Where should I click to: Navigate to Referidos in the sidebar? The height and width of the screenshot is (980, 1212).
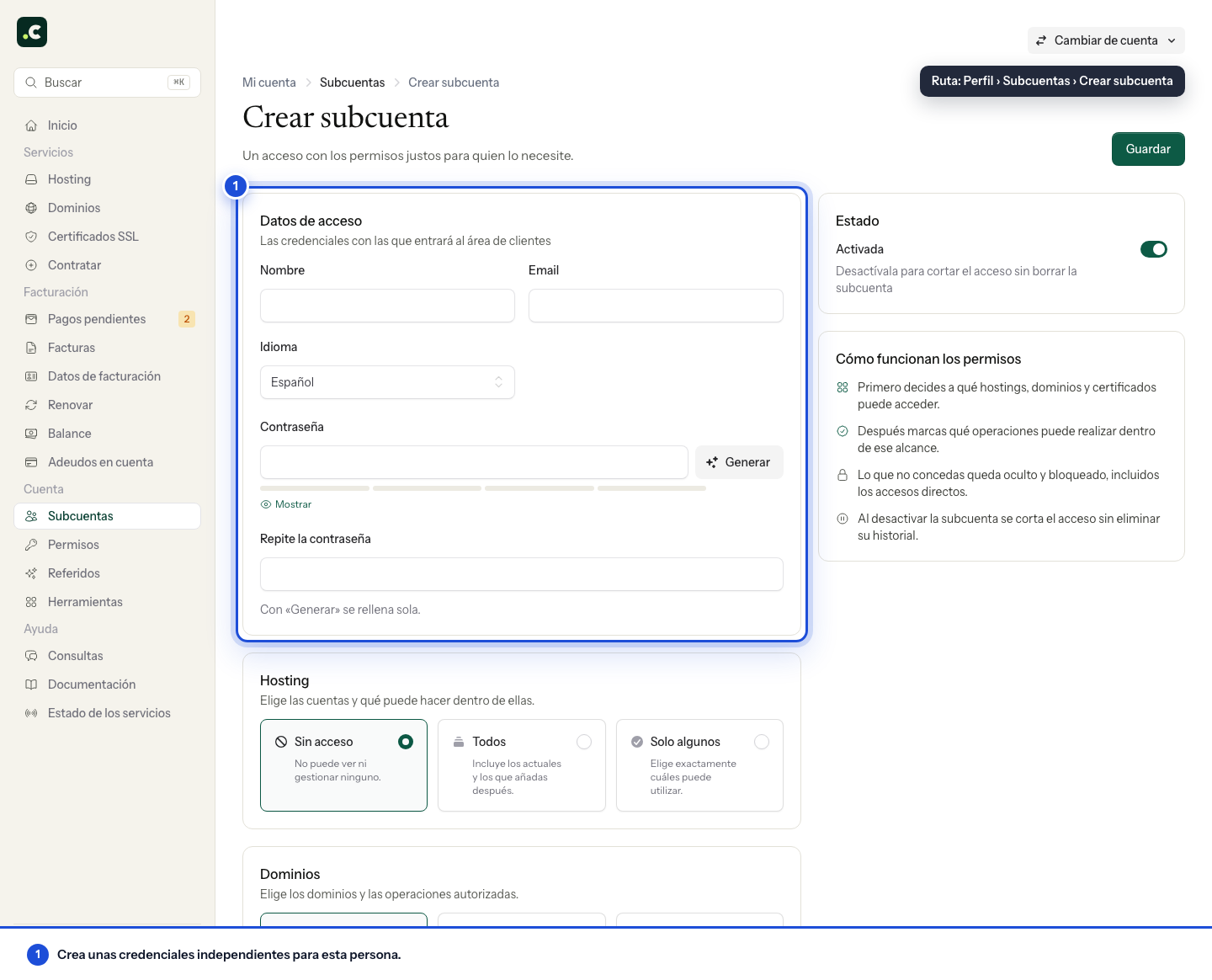point(107,573)
